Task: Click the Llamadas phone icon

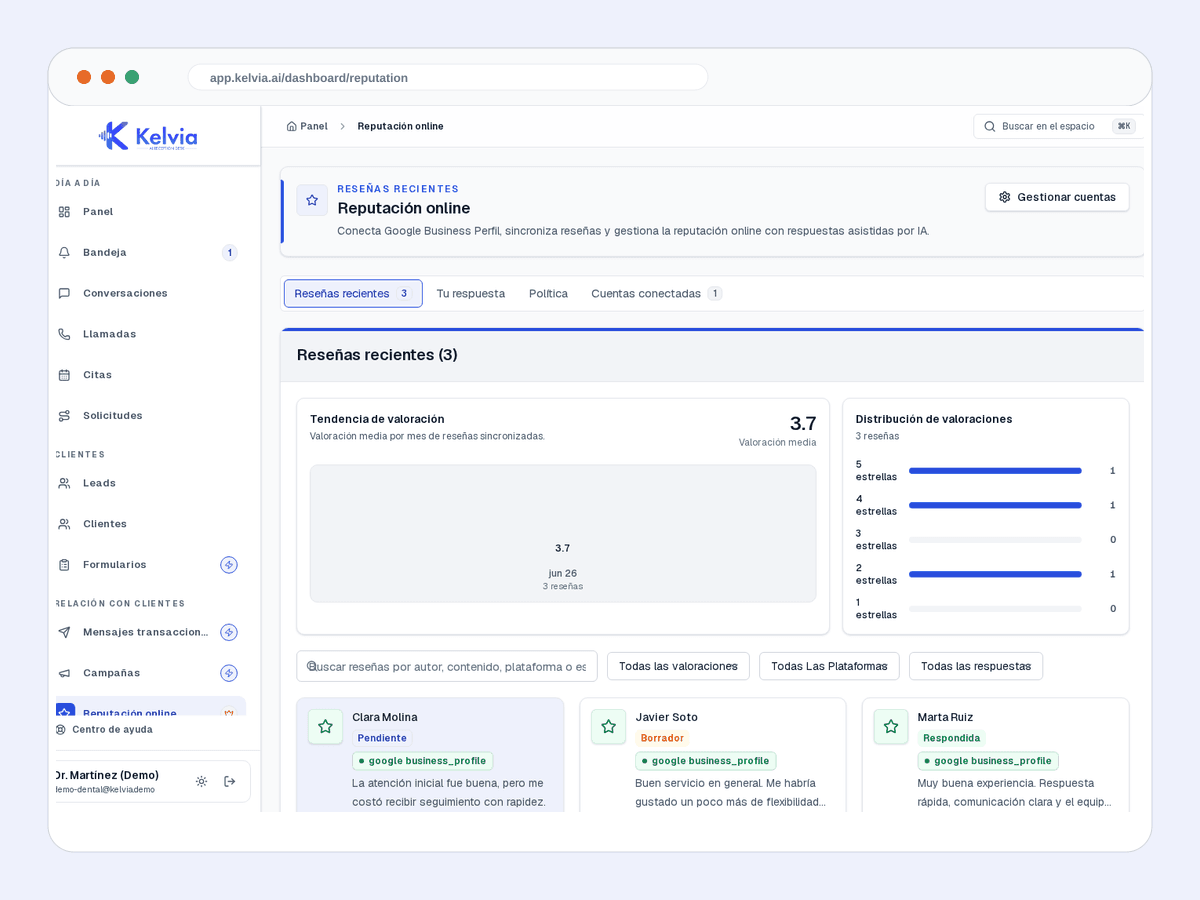Action: 64,334
